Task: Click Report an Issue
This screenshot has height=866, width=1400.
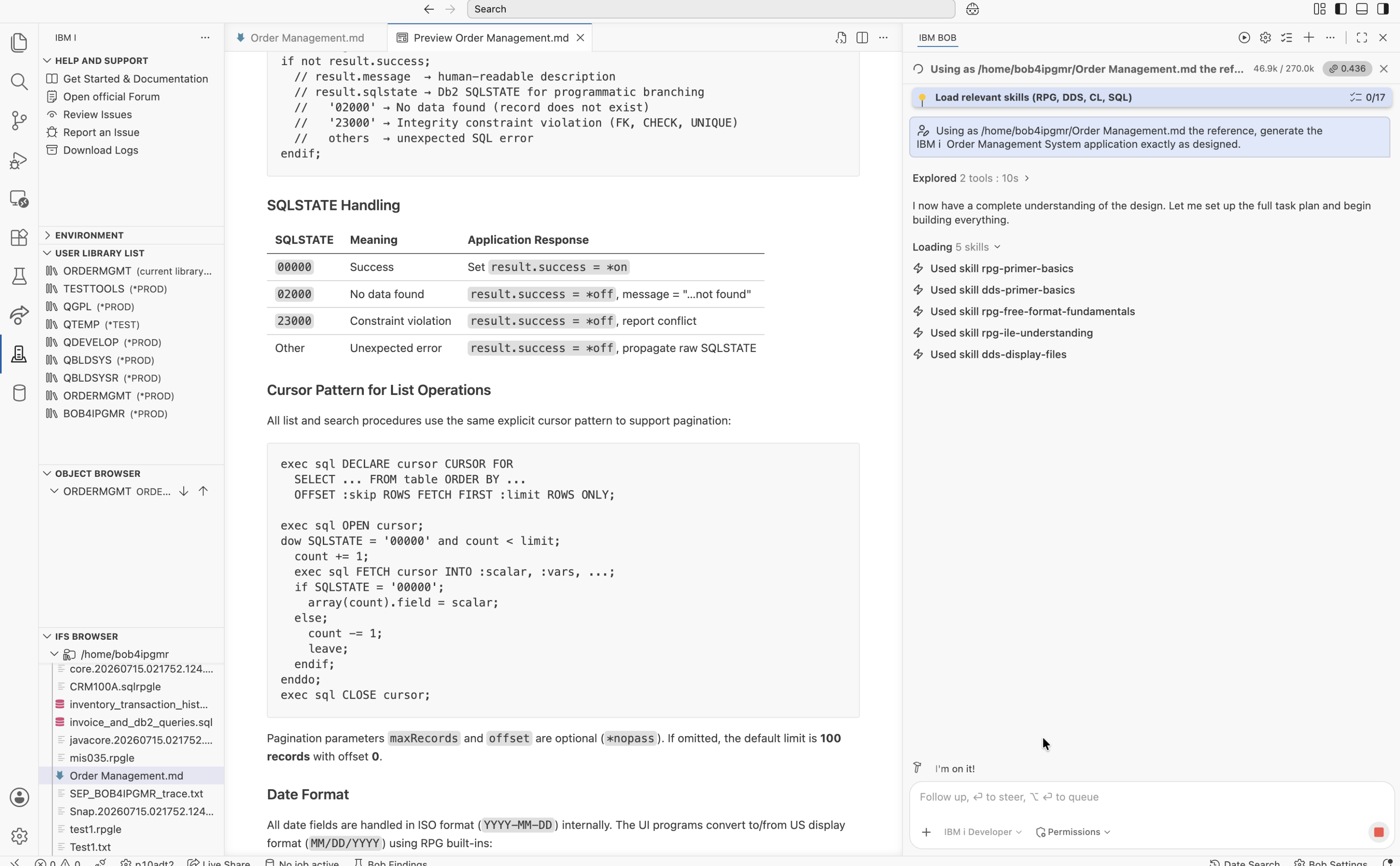Action: coord(101,132)
